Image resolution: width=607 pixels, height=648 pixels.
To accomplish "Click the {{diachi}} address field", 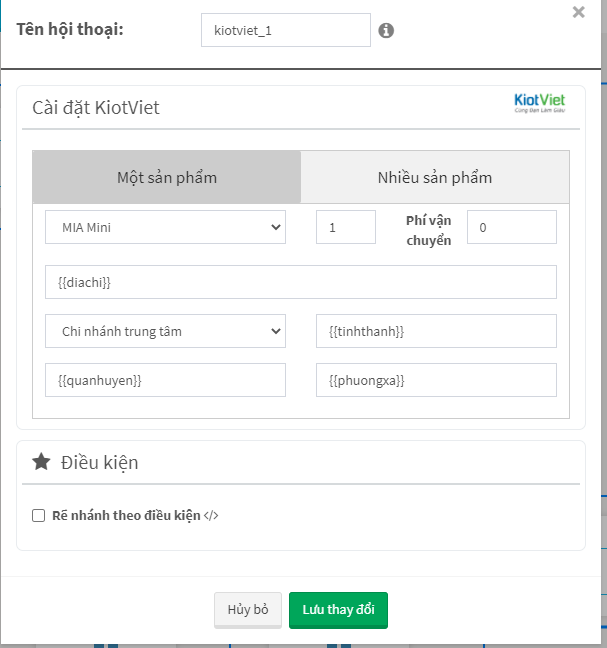I will pos(301,282).
